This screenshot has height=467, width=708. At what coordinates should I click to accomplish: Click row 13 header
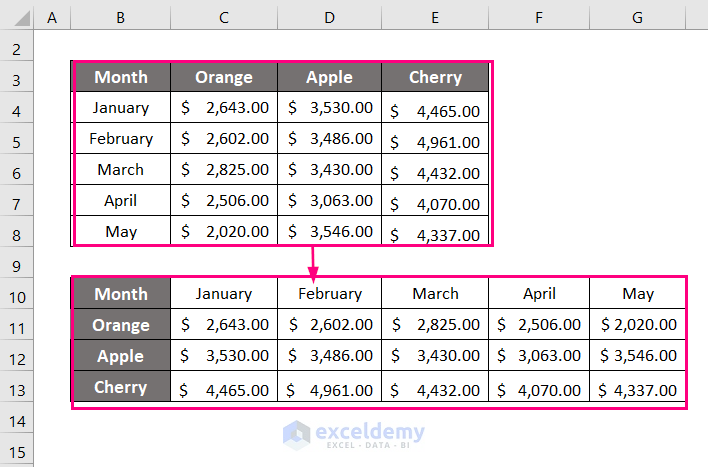click(17, 387)
